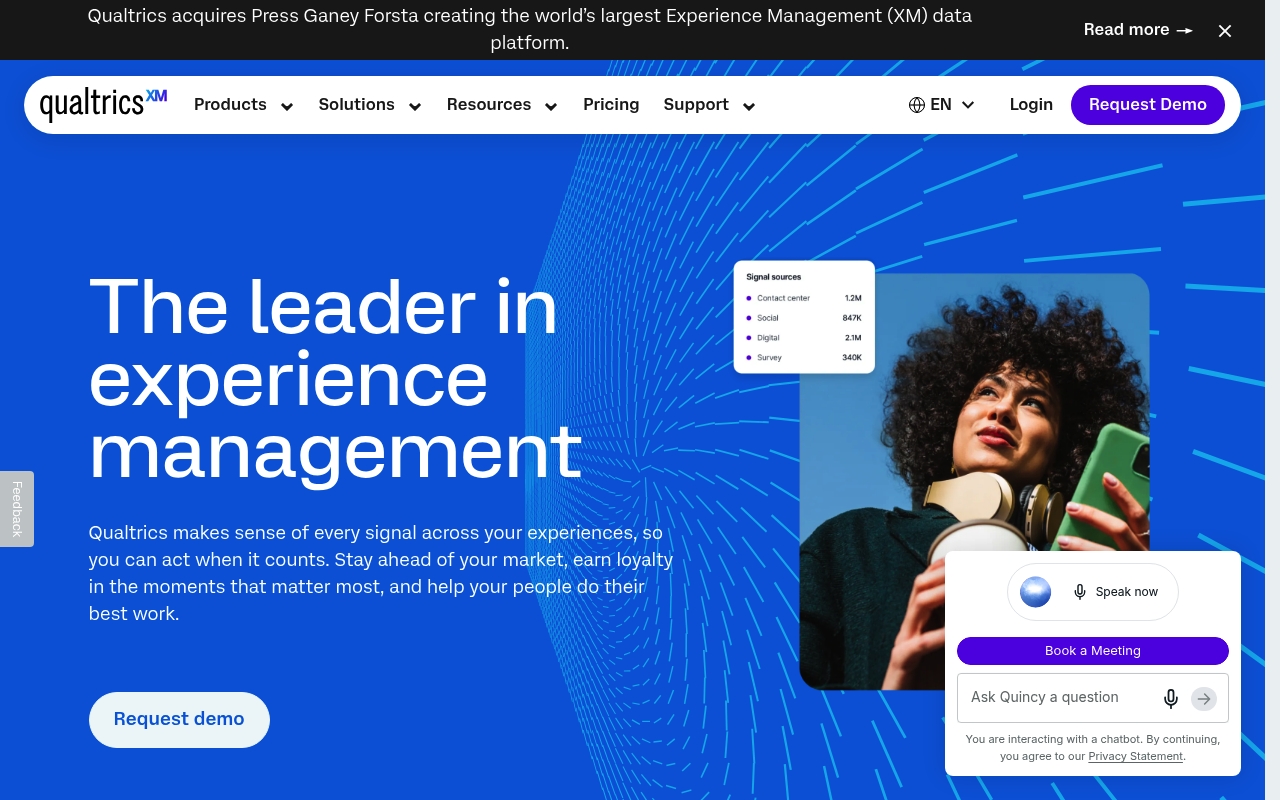Click the Book a Meeting button
Viewport: 1280px width, 800px height.
click(1093, 651)
